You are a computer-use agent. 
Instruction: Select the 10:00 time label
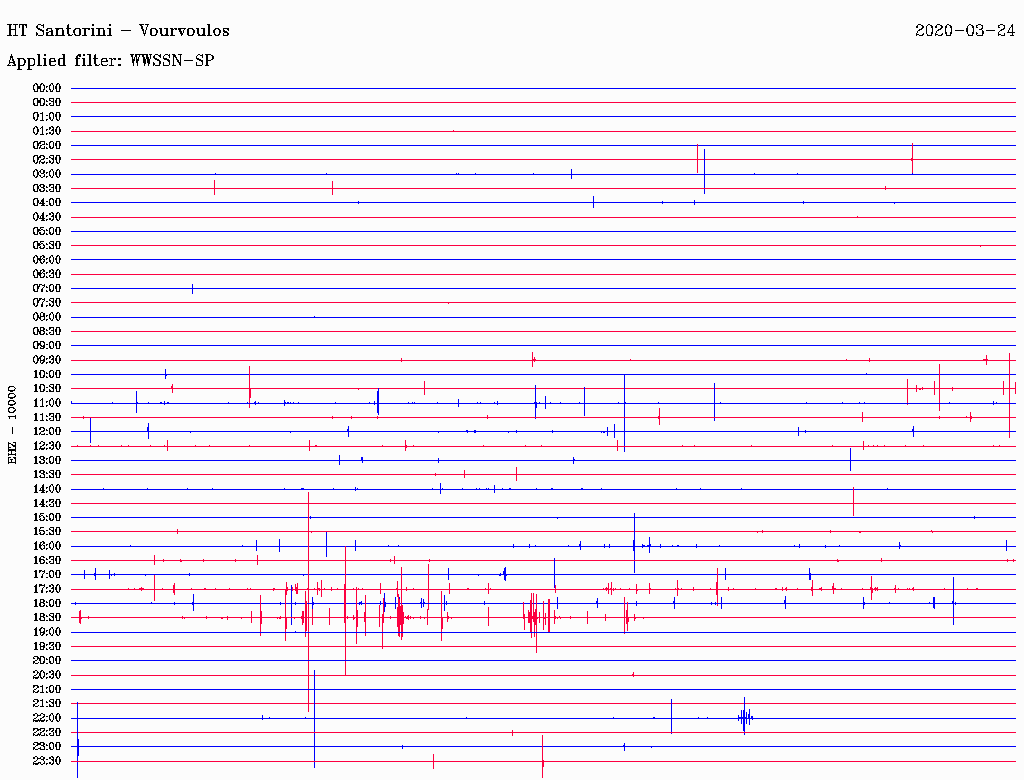pyautogui.click(x=47, y=374)
